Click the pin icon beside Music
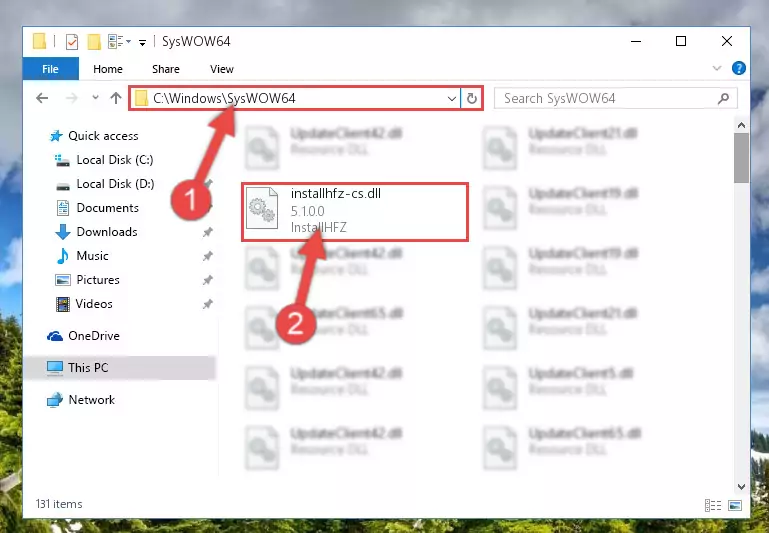 tap(208, 256)
